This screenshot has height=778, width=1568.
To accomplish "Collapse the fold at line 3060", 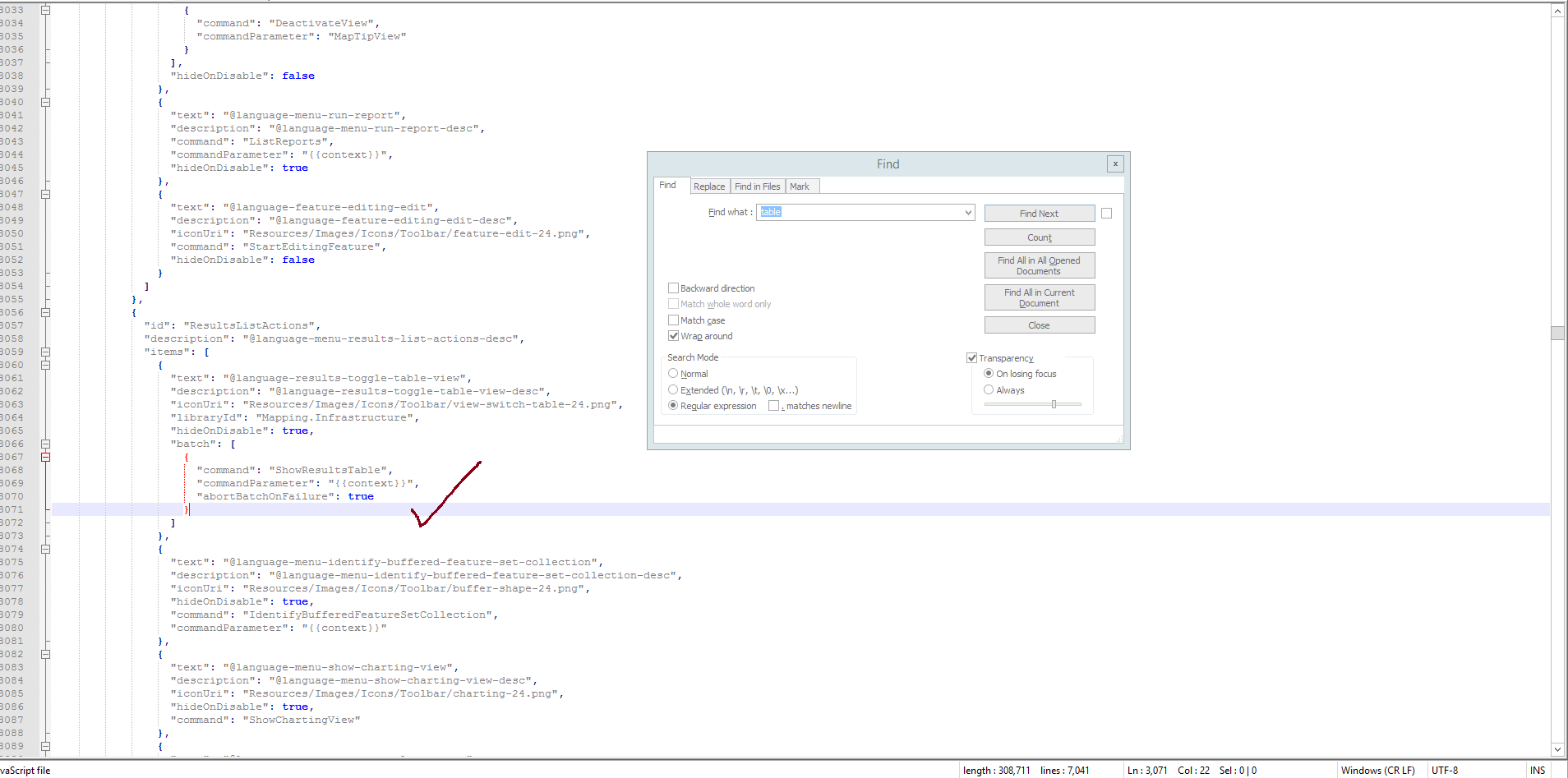I will tap(46, 365).
